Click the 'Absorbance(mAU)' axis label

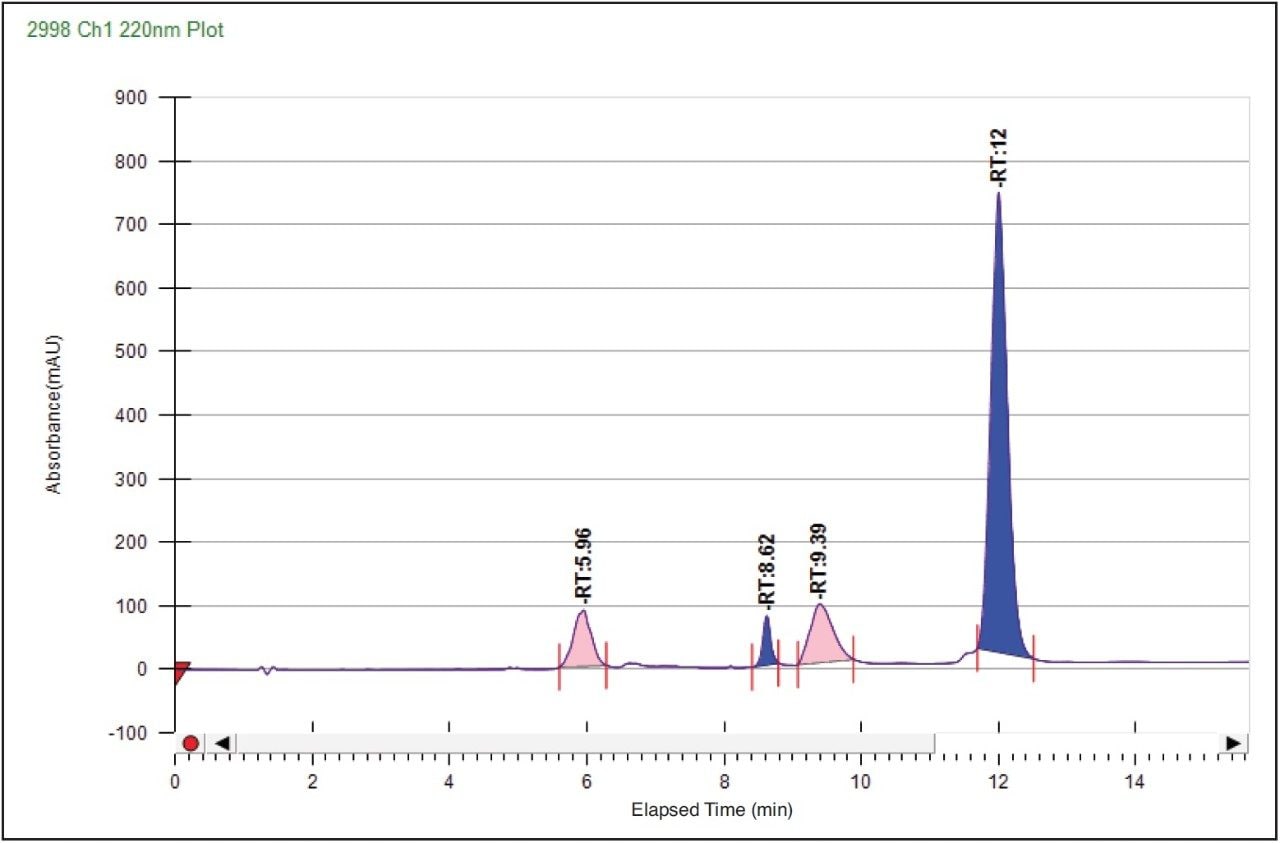(x=54, y=414)
